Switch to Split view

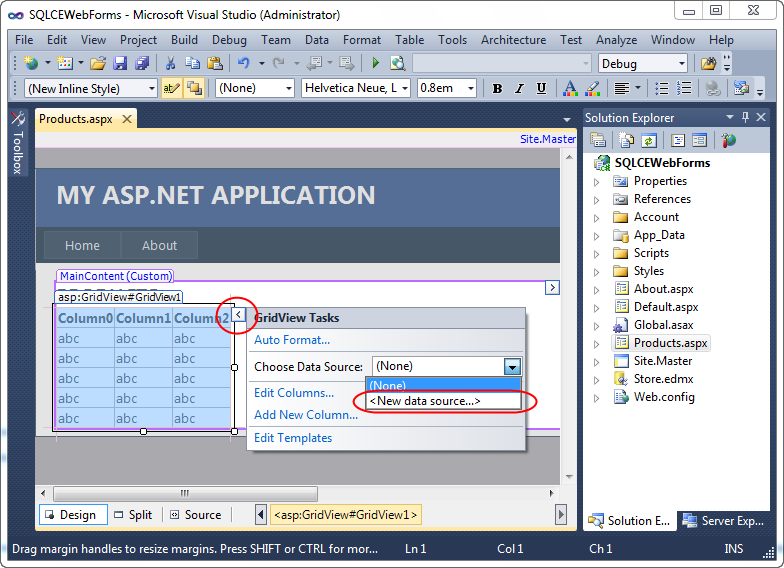click(133, 515)
